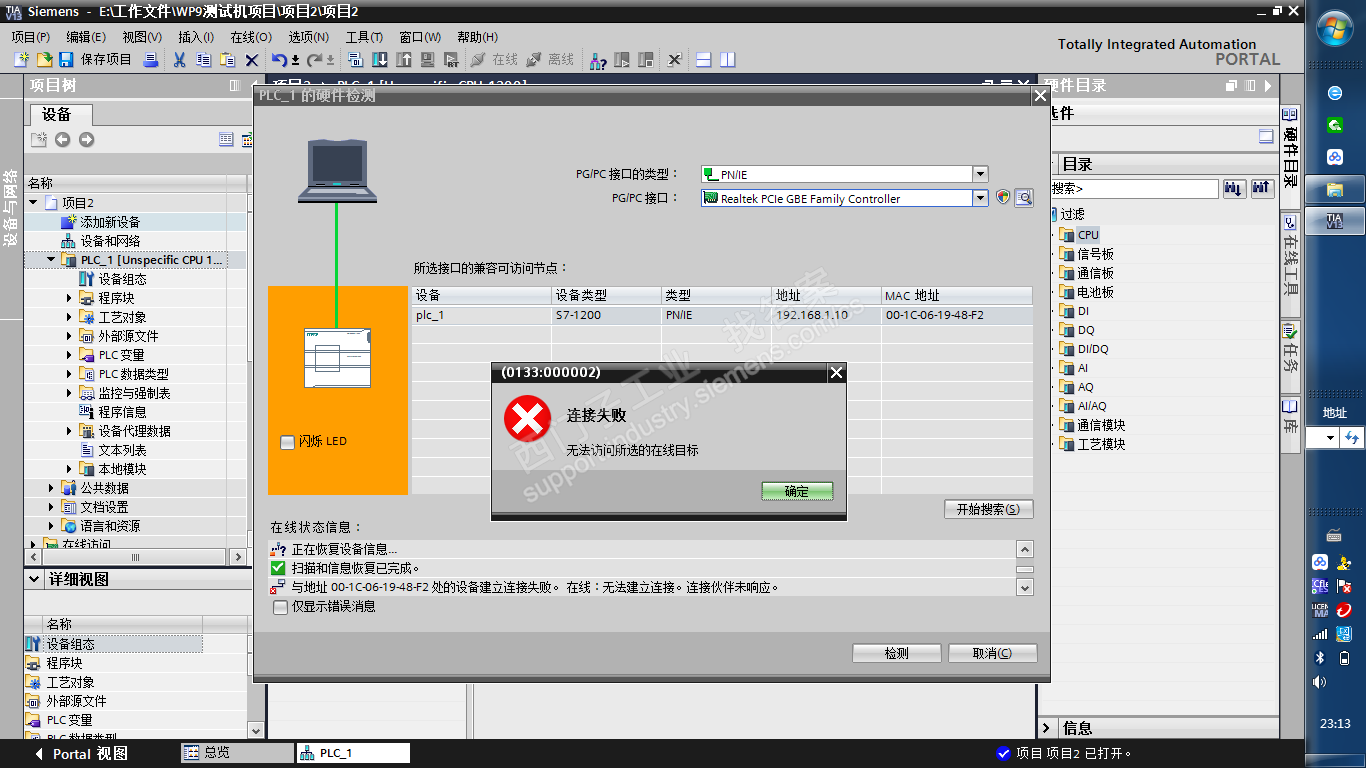
Task: Click the Start simulation icon
Action: point(451,60)
